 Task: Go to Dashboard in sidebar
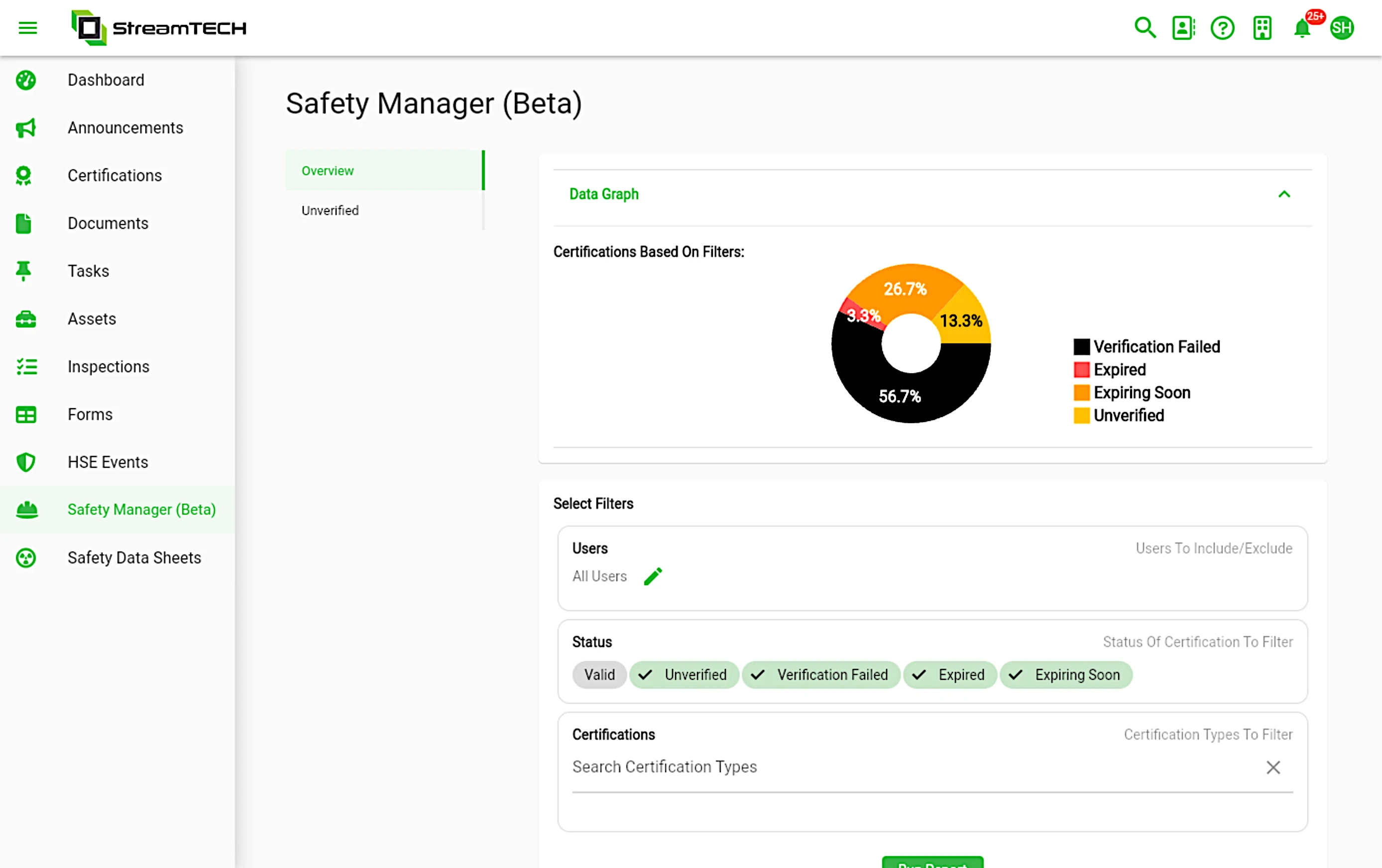117,80
